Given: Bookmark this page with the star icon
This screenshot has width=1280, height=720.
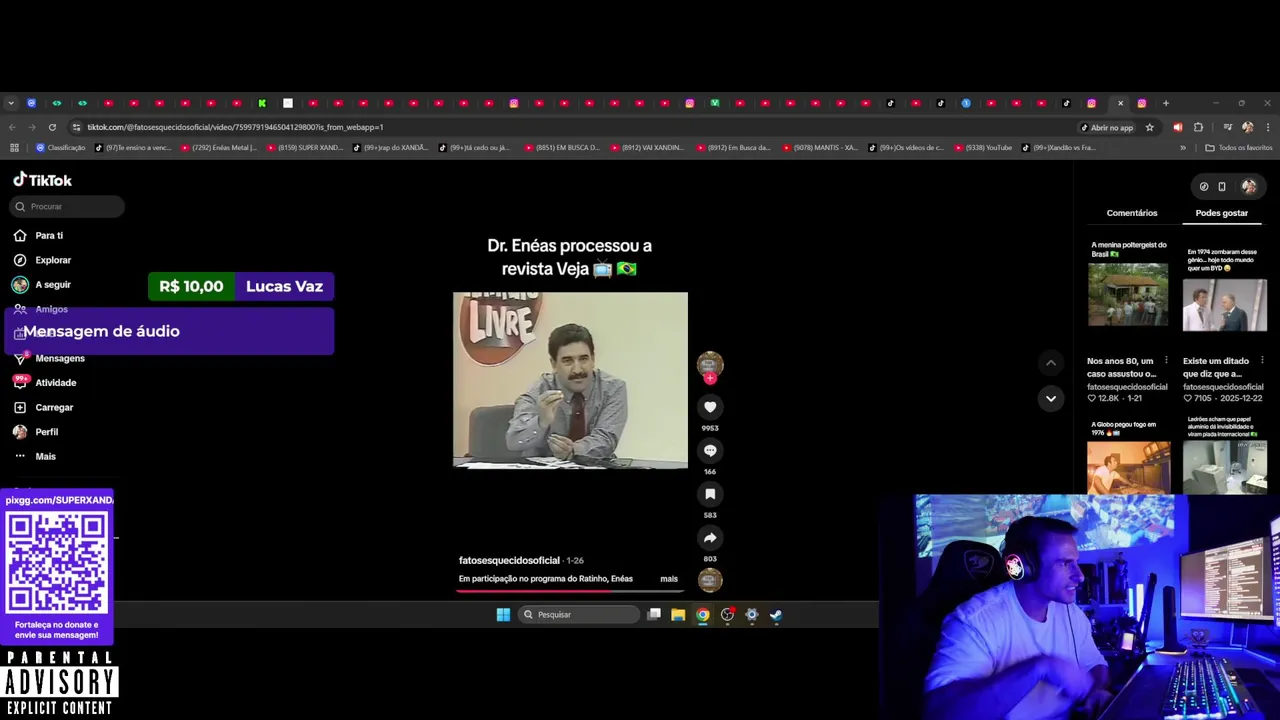Looking at the screenshot, I should [1149, 127].
